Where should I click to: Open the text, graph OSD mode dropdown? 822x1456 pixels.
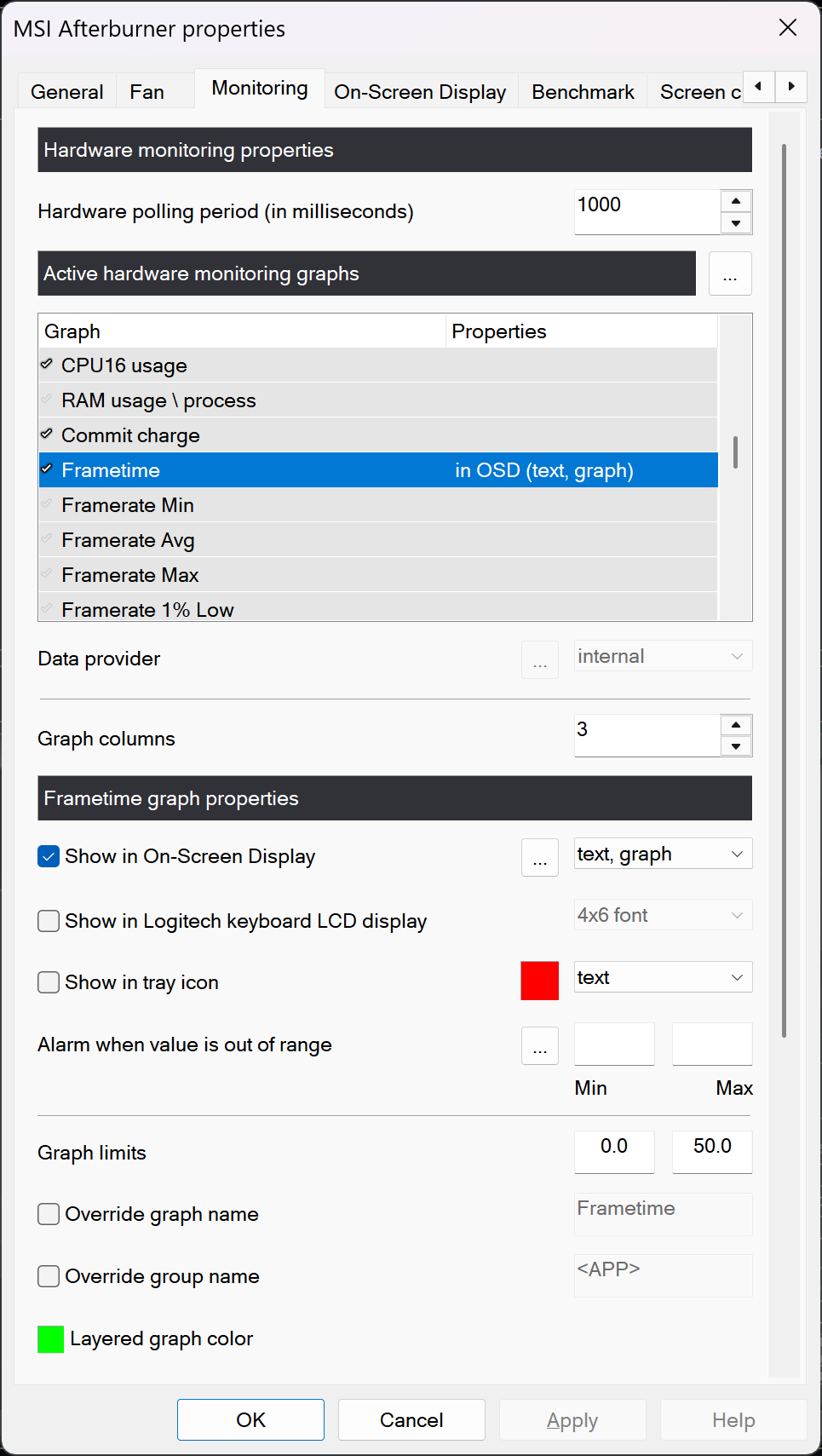pos(663,854)
